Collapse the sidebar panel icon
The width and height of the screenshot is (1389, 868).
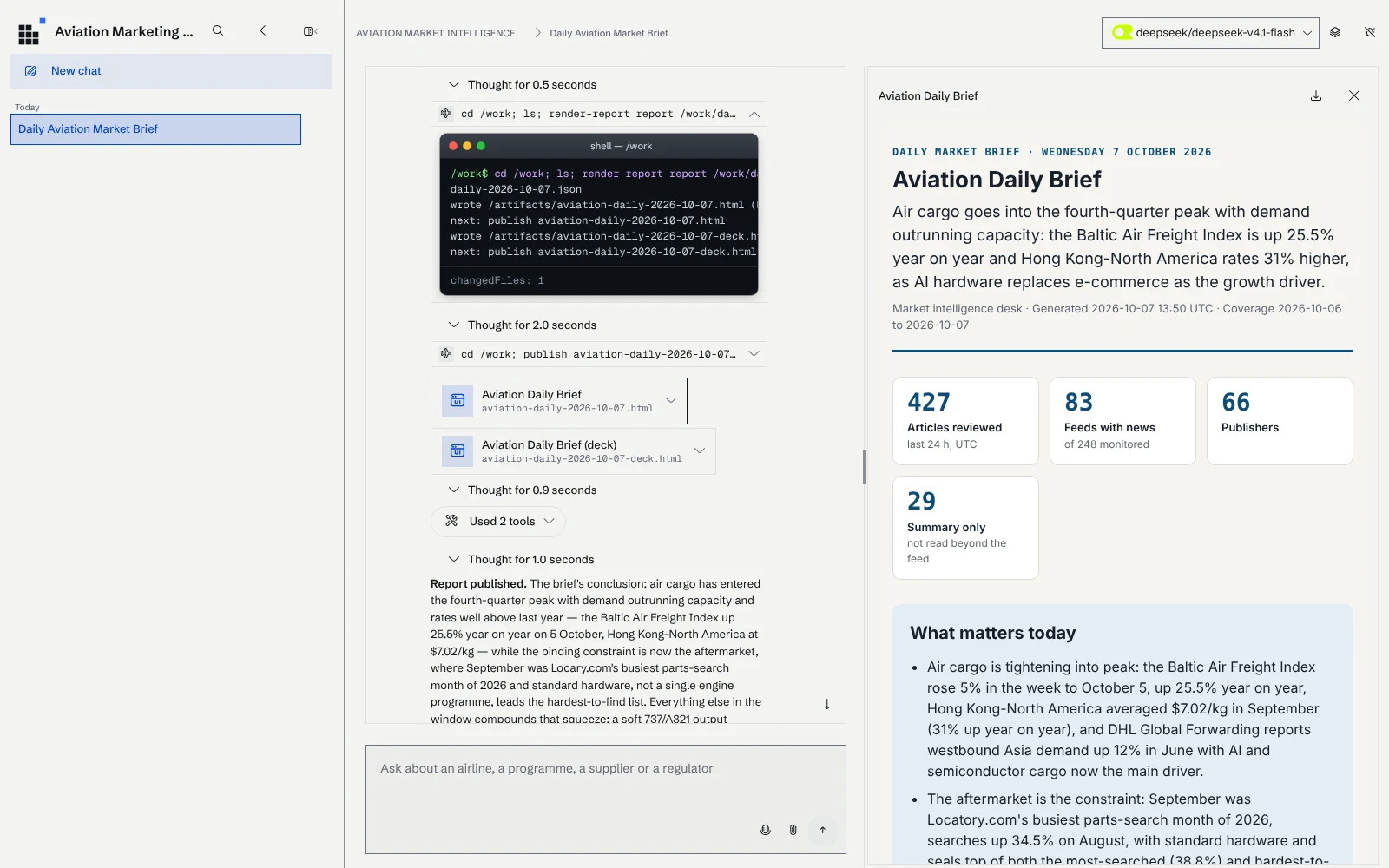tap(310, 31)
